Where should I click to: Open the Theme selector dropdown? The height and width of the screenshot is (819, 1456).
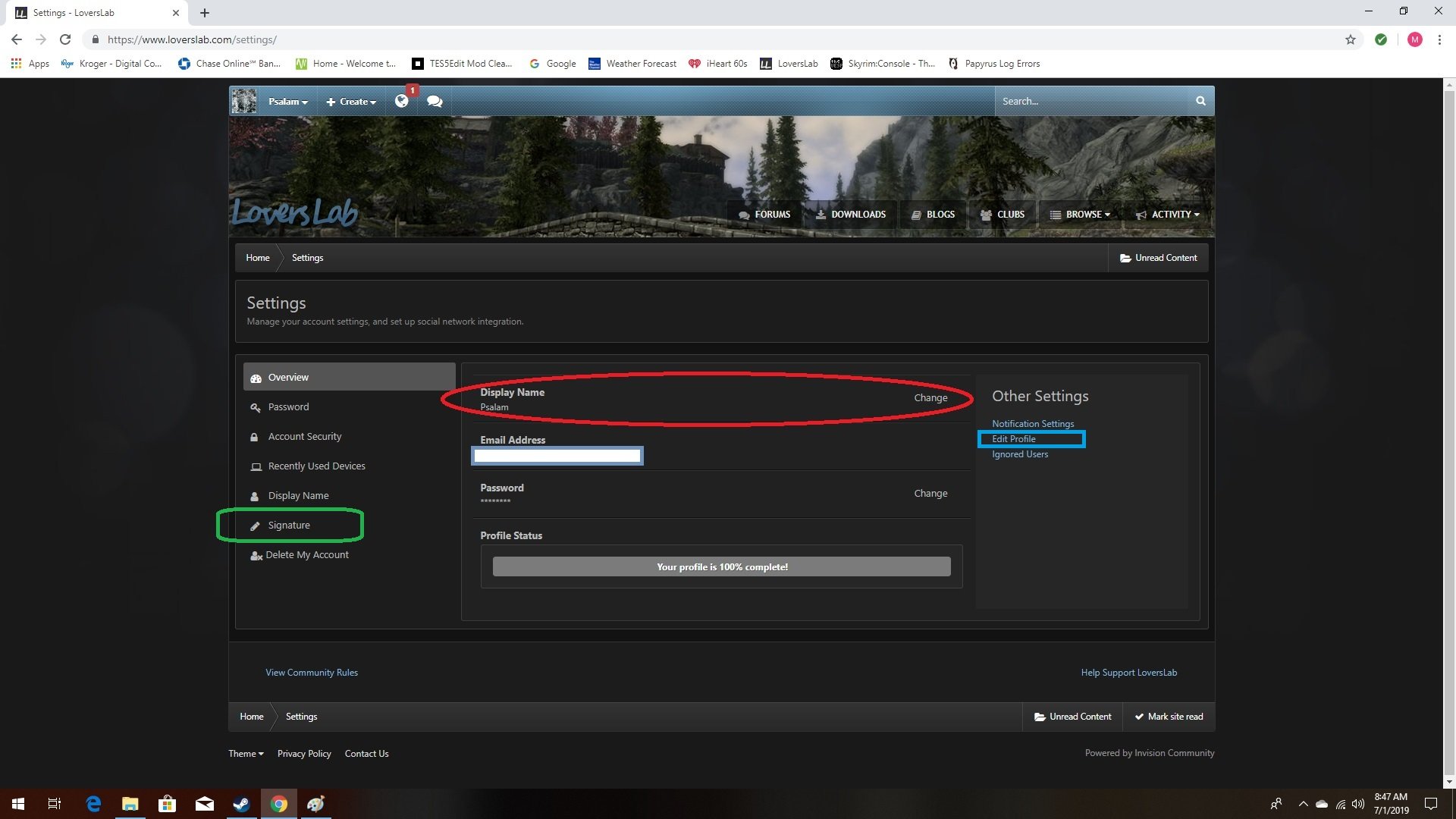coord(246,754)
